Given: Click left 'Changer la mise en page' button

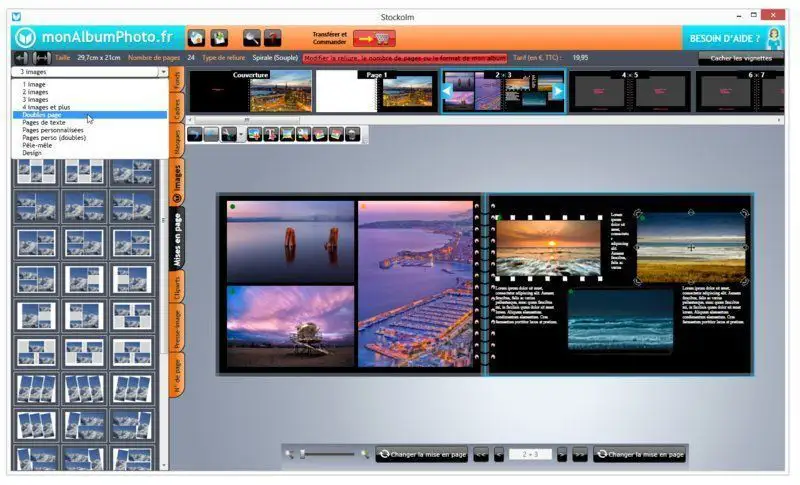Looking at the screenshot, I should click(422, 454).
